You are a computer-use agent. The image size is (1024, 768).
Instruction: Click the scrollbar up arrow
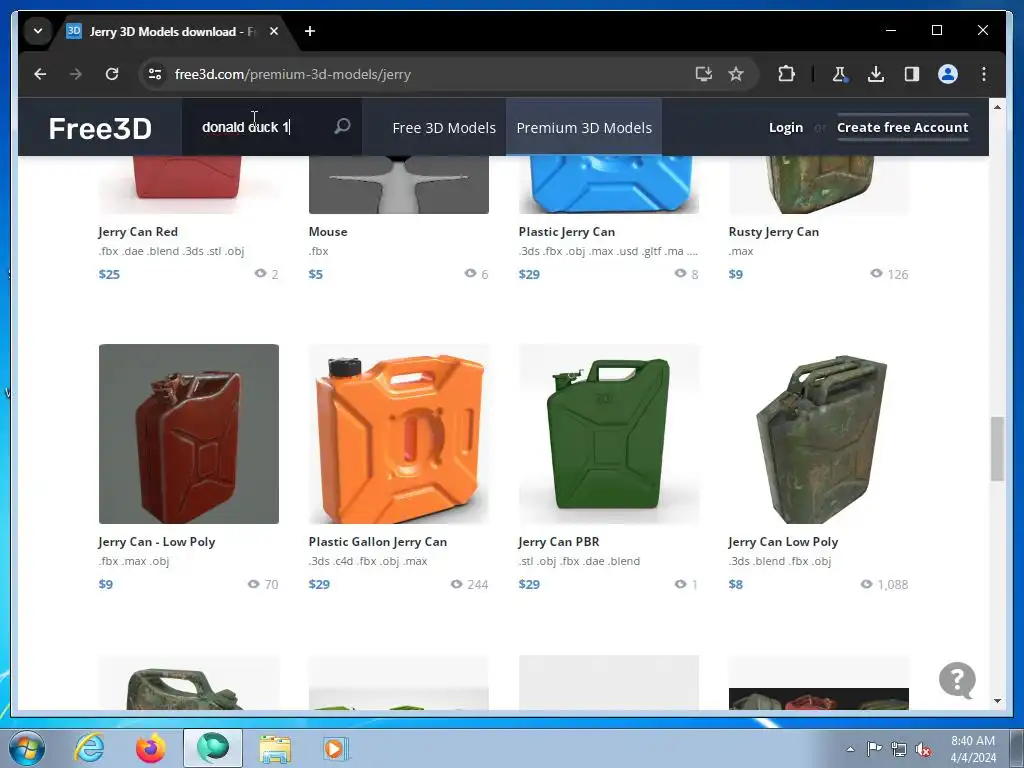997,106
